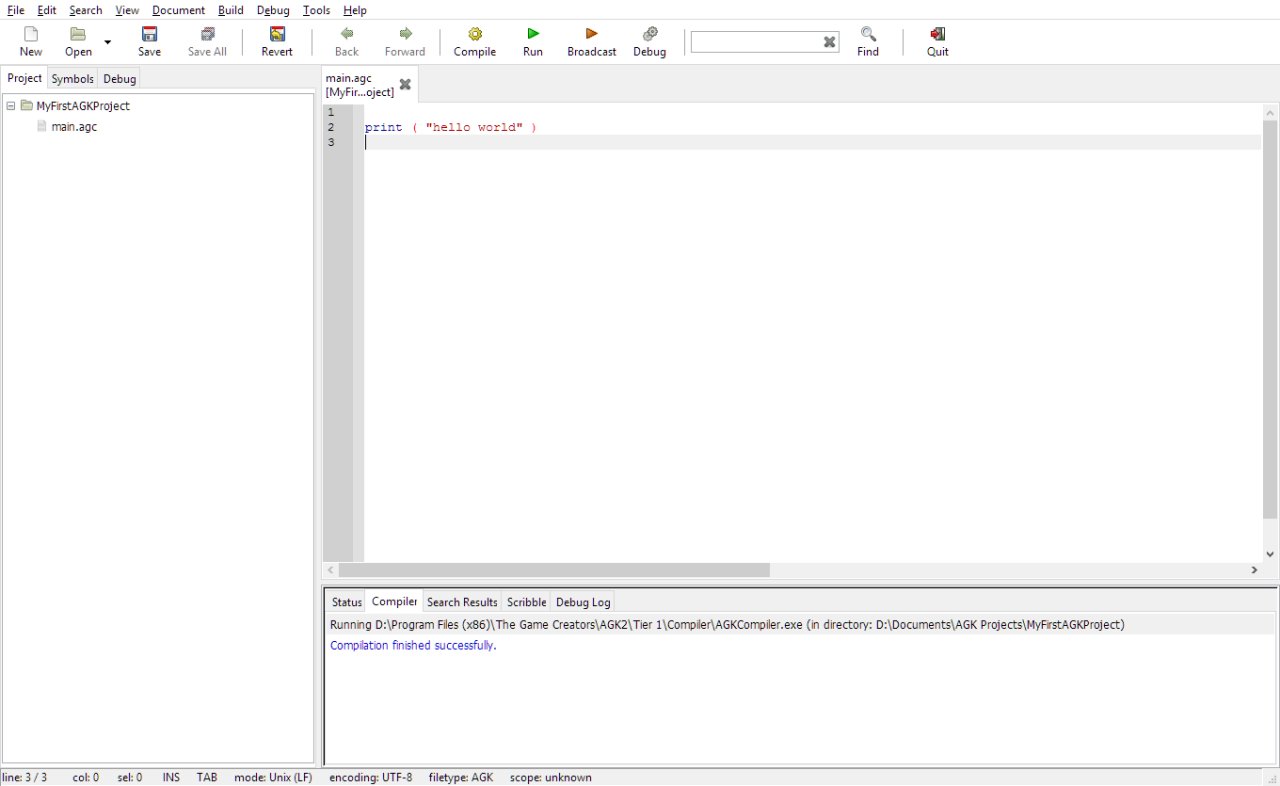
Task: Expand the Open recent files dropdown arrow
Action: click(x=107, y=42)
